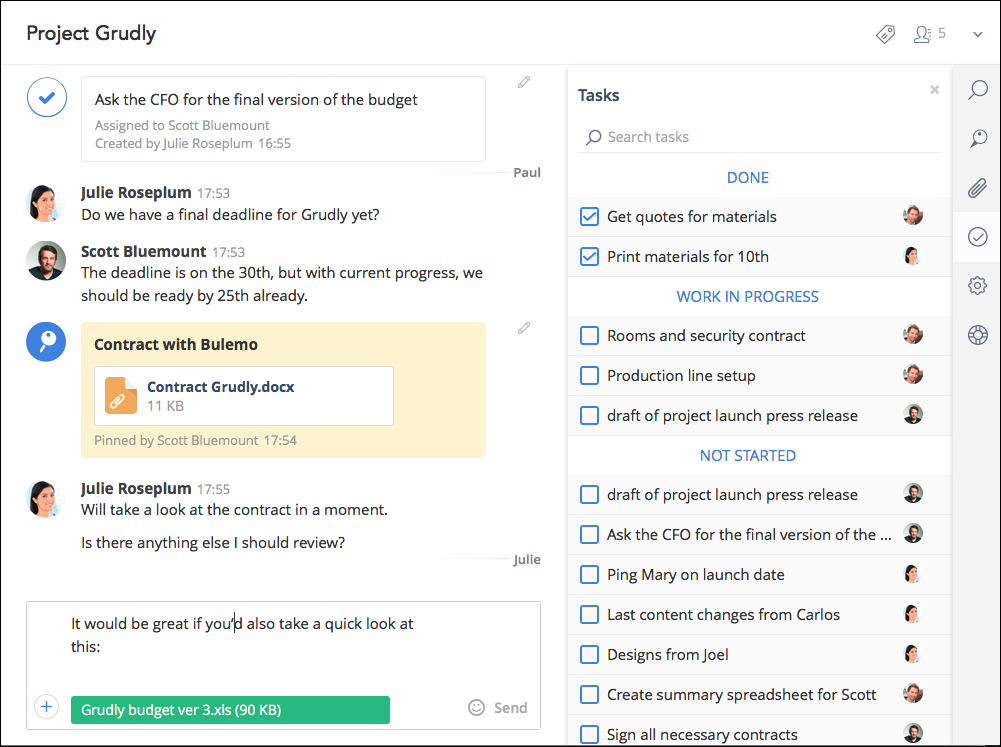The height and width of the screenshot is (747, 1001).
Task: Check Ping Mary on launch date
Action: coord(589,575)
